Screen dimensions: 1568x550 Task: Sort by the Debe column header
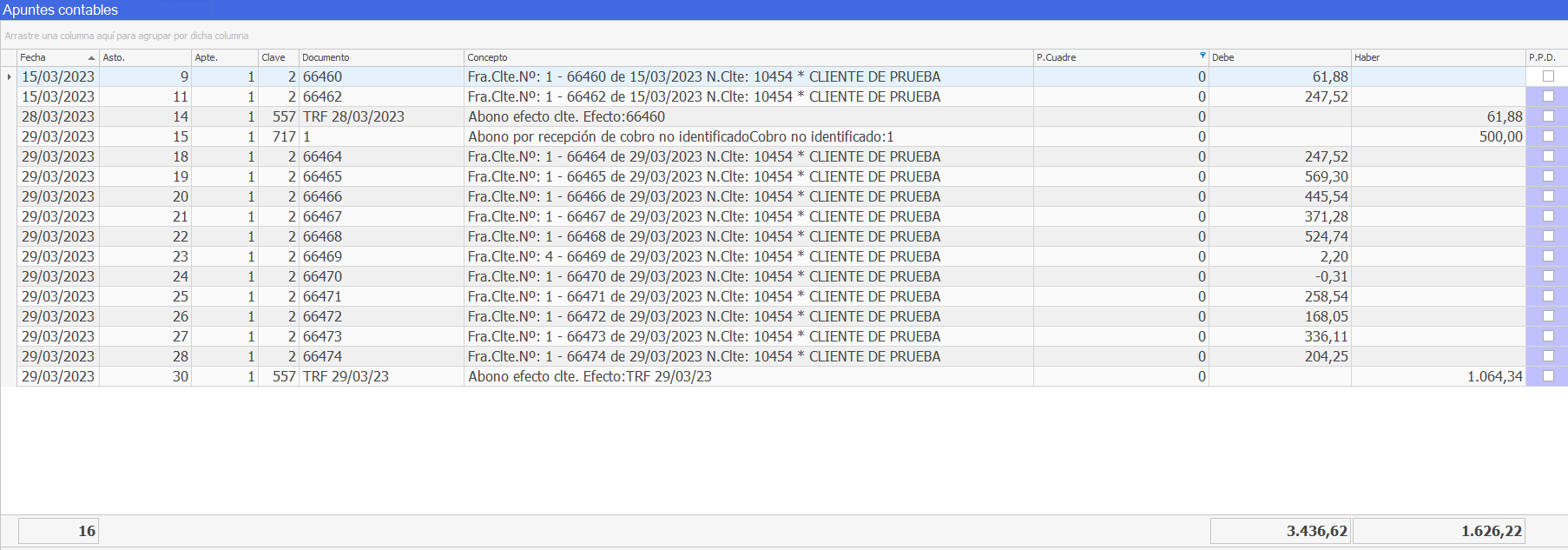(x=1279, y=57)
